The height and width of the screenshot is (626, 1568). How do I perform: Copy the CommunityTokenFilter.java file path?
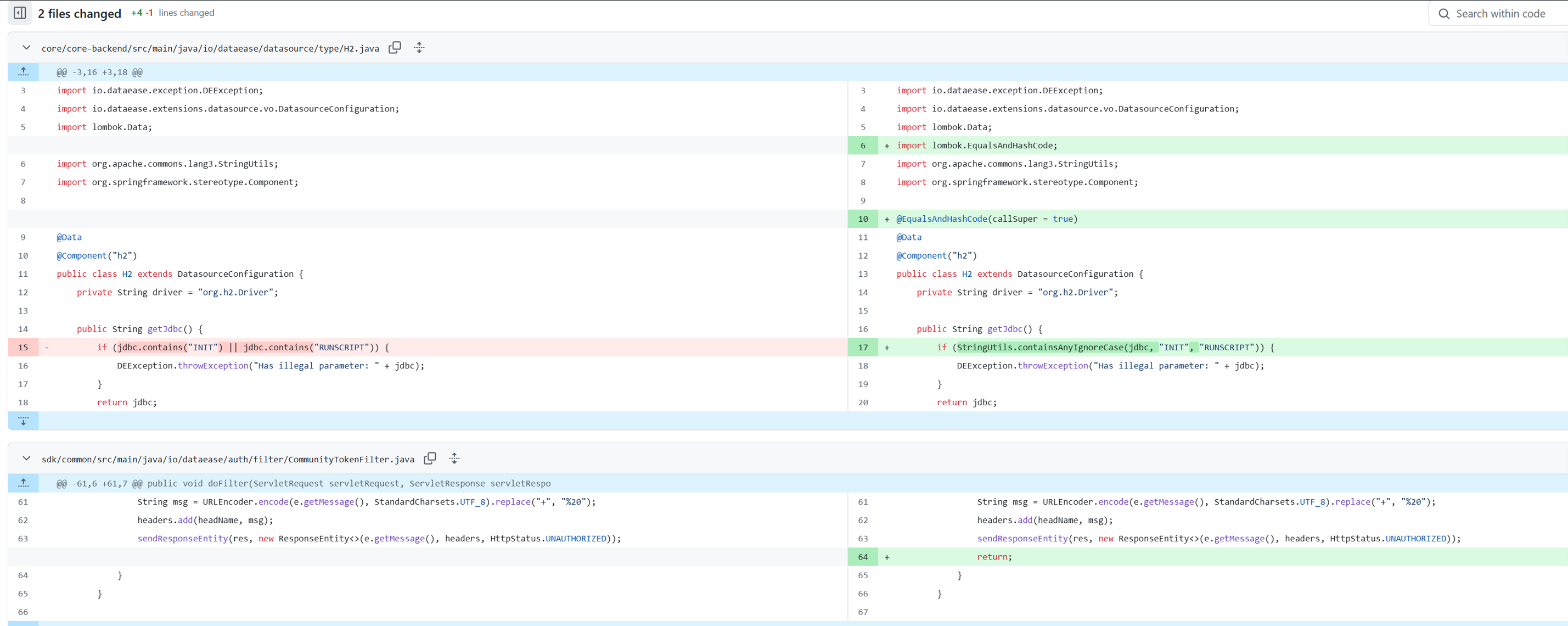(x=430, y=459)
